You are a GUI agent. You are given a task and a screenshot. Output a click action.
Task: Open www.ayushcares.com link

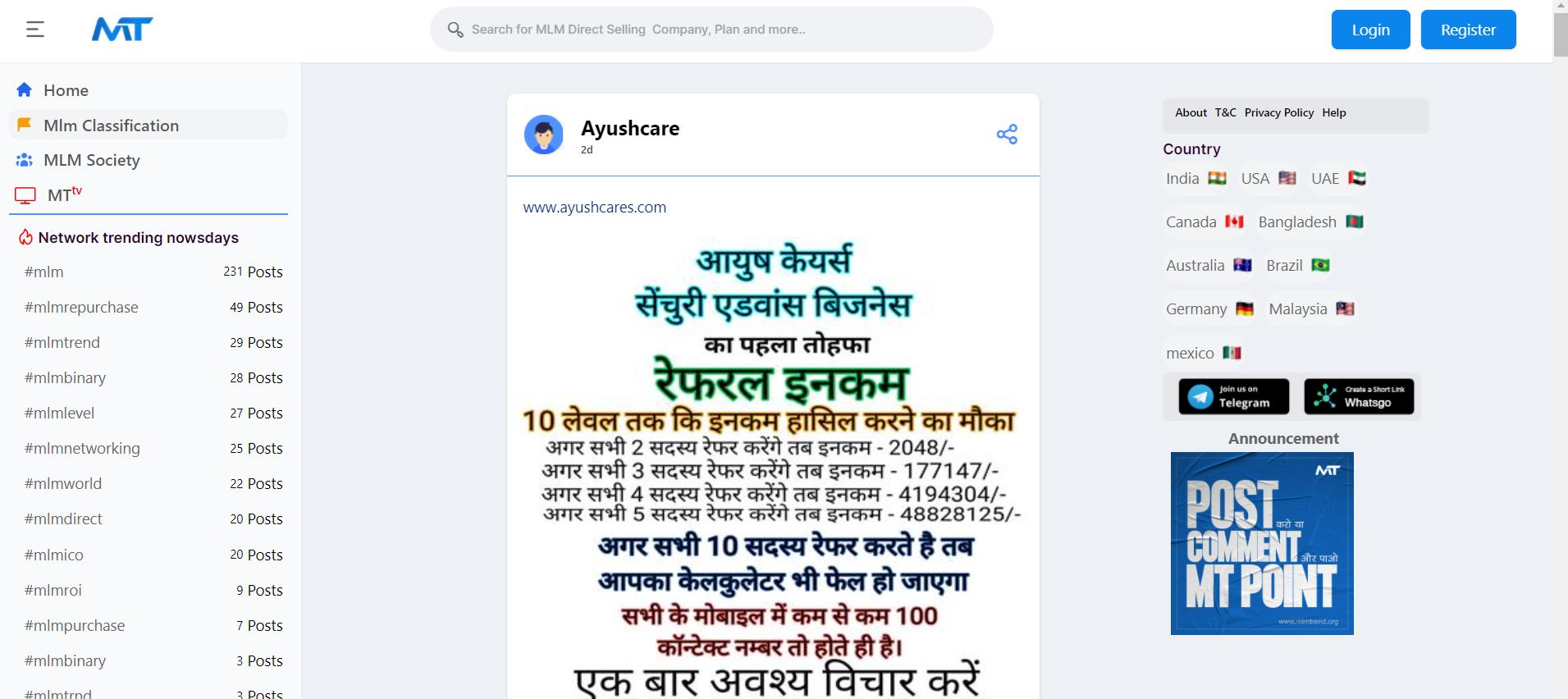pyautogui.click(x=595, y=208)
